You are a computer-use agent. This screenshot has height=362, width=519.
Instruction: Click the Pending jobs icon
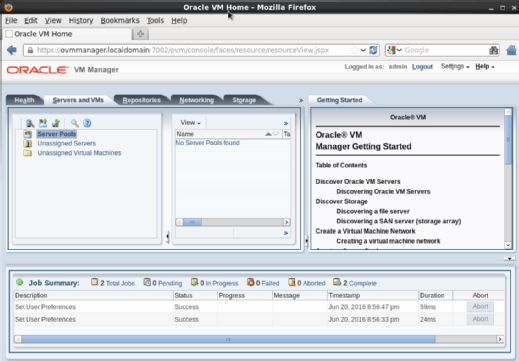[x=147, y=282]
